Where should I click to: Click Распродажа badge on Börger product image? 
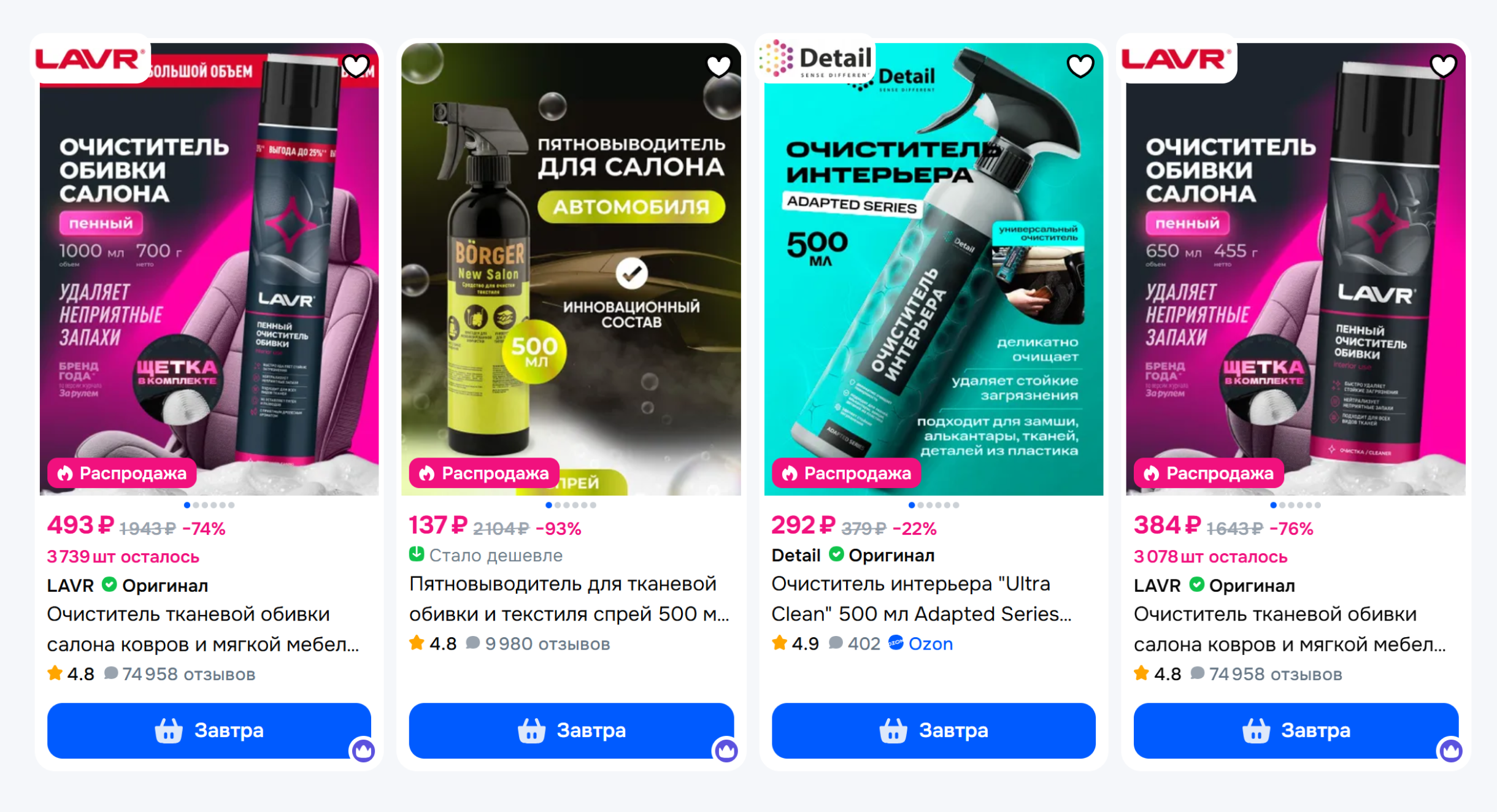tap(484, 473)
